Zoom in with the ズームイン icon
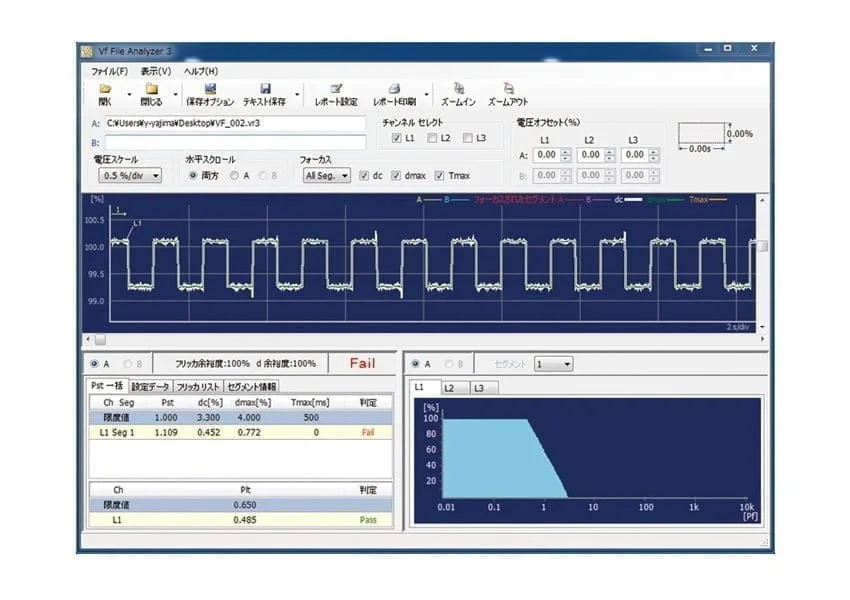 click(x=459, y=88)
